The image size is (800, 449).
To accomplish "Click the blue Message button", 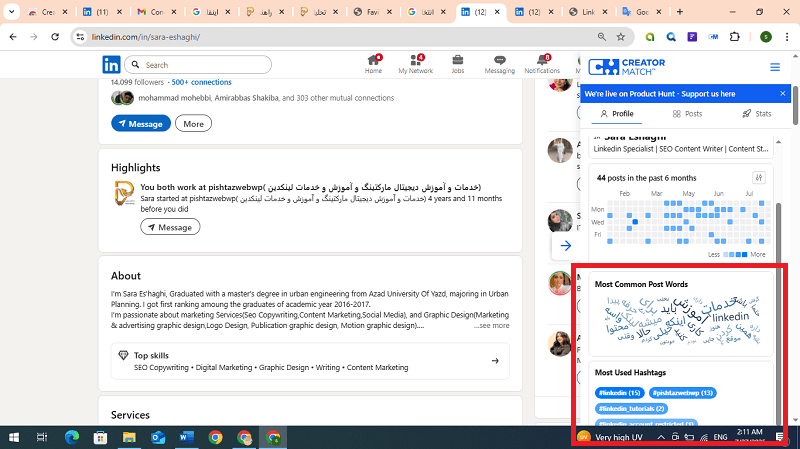I will click(141, 123).
